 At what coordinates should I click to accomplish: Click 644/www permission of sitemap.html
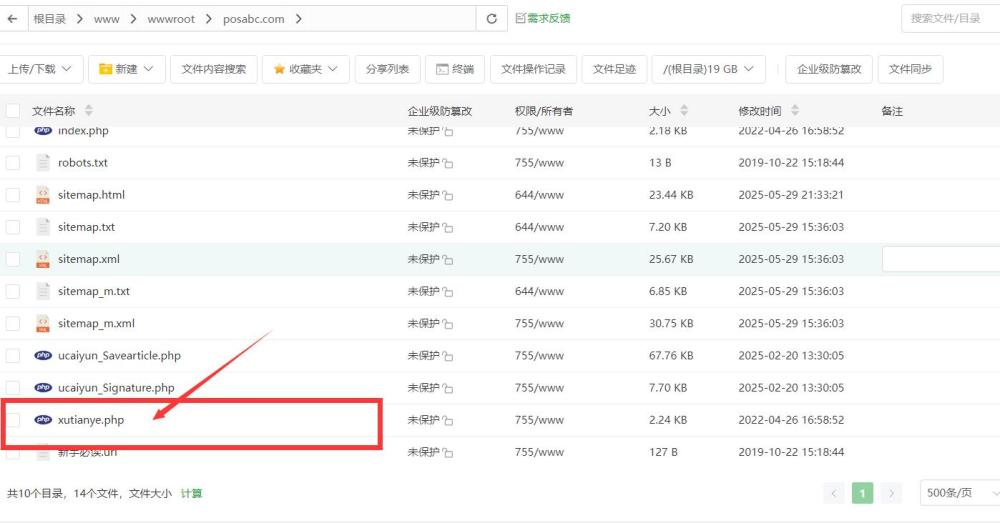(x=539, y=195)
